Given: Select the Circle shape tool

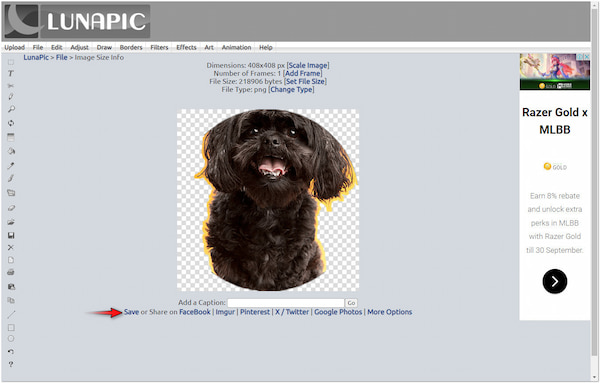Looking at the screenshot, I should point(11,339).
